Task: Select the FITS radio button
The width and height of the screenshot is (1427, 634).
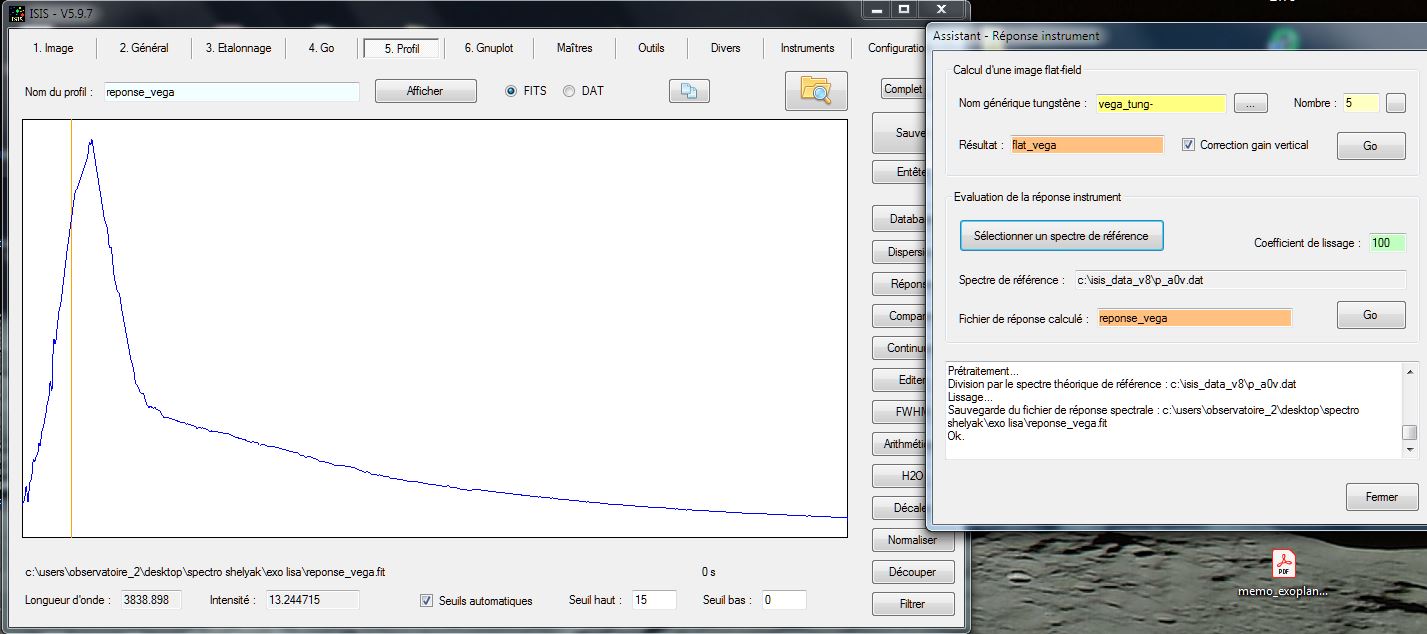Action: coord(512,91)
